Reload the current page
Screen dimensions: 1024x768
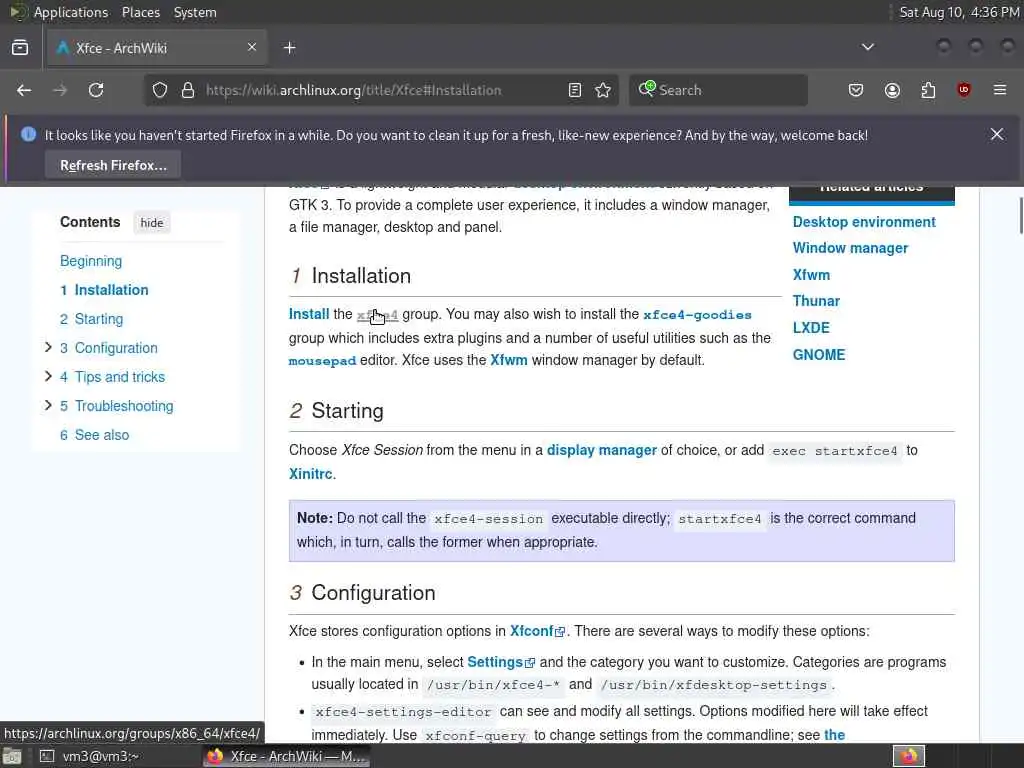[96, 90]
